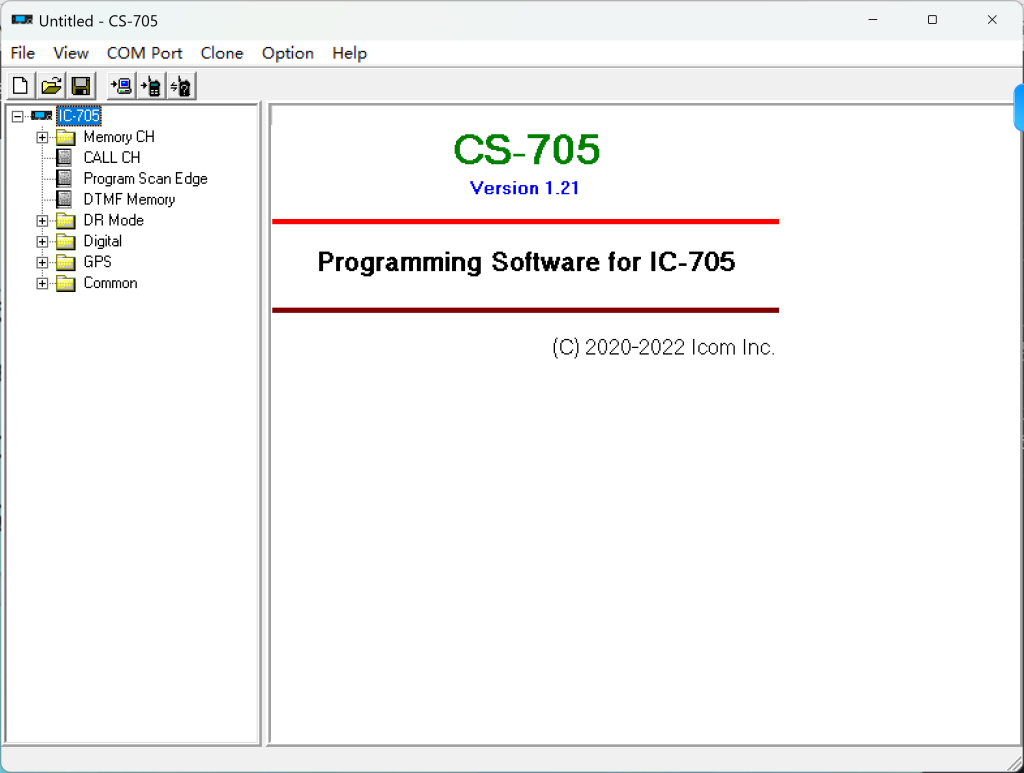Click the 'Untitled - CS-705' window title
Image resolution: width=1024 pixels, height=773 pixels.
(x=98, y=21)
